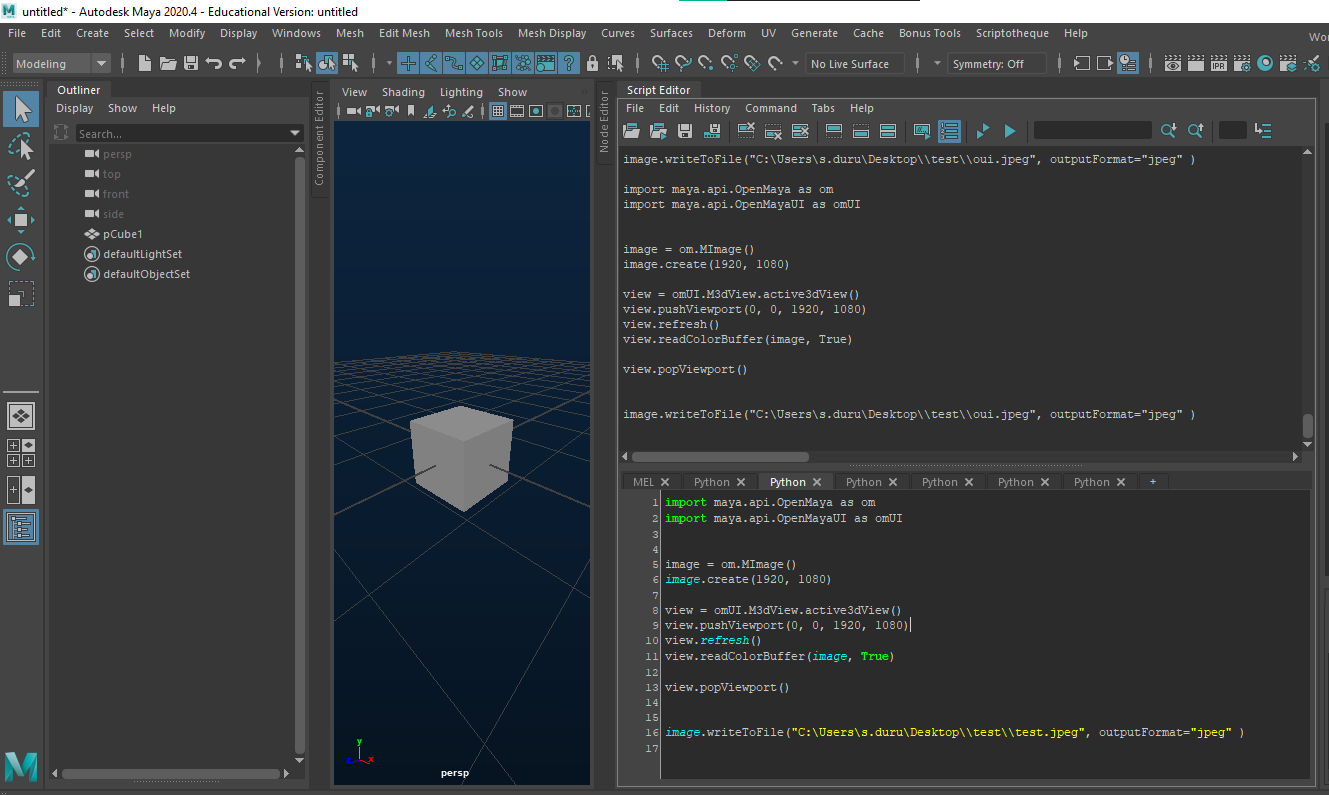
Task: Open the Mesh Display menu
Action: click(x=551, y=33)
